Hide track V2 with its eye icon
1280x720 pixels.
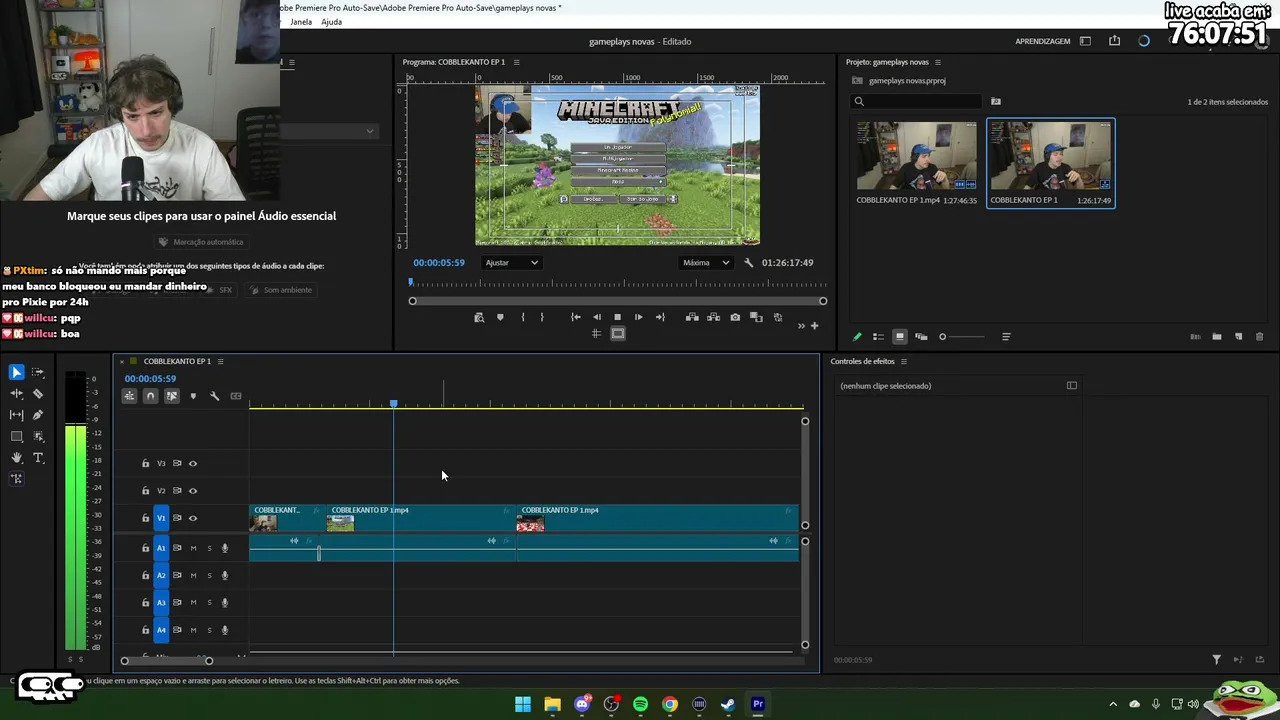point(193,491)
